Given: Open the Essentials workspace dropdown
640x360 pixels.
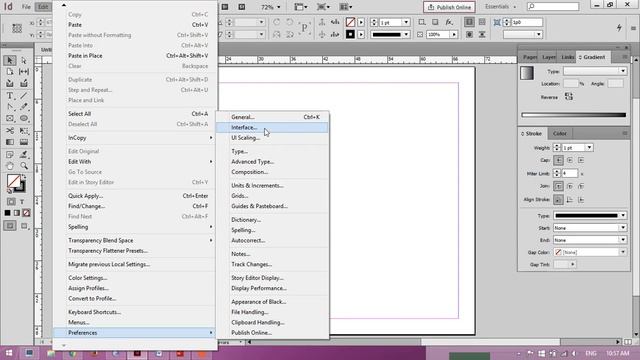Looking at the screenshot, I should (500, 7).
